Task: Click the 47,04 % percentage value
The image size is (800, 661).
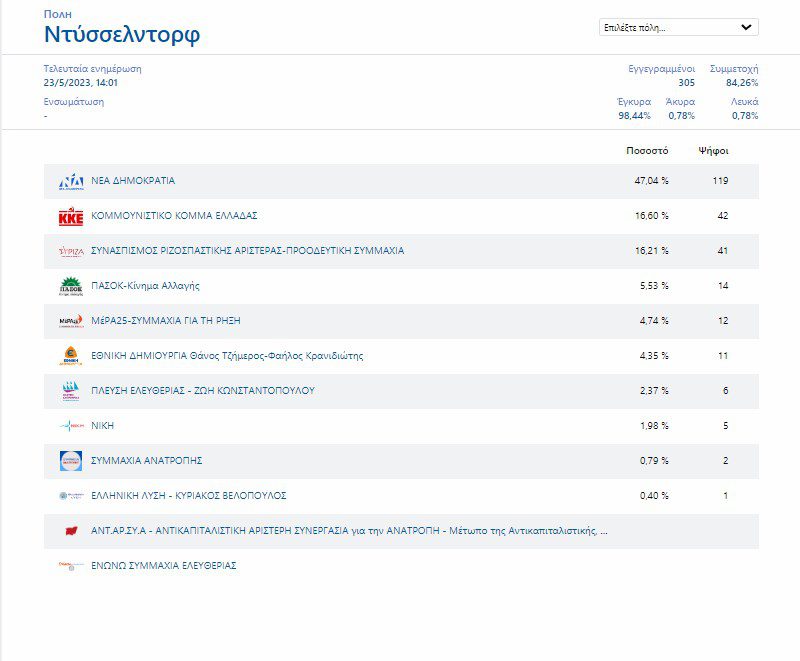Action: (x=652, y=181)
